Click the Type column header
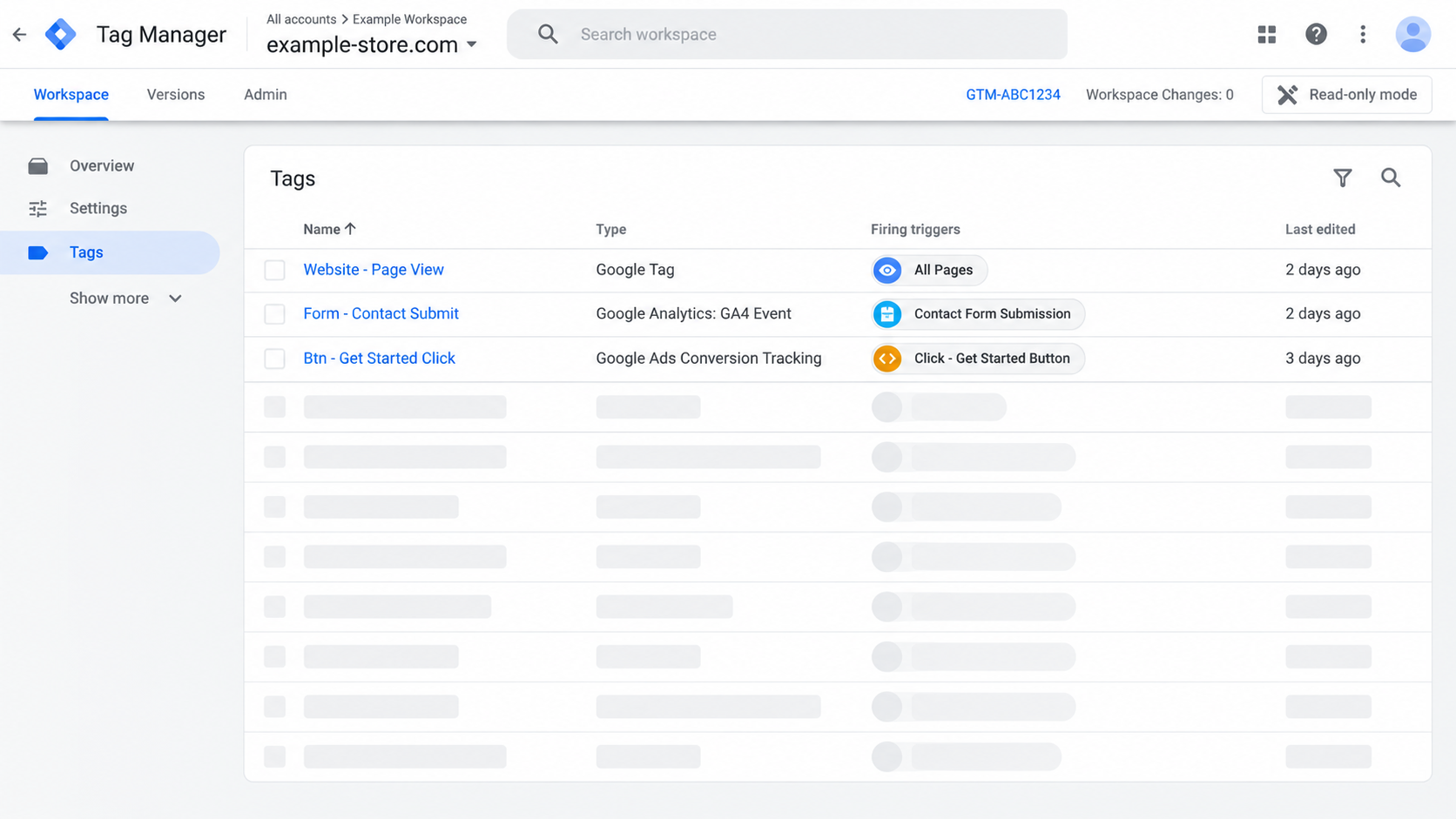1456x819 pixels. (611, 230)
